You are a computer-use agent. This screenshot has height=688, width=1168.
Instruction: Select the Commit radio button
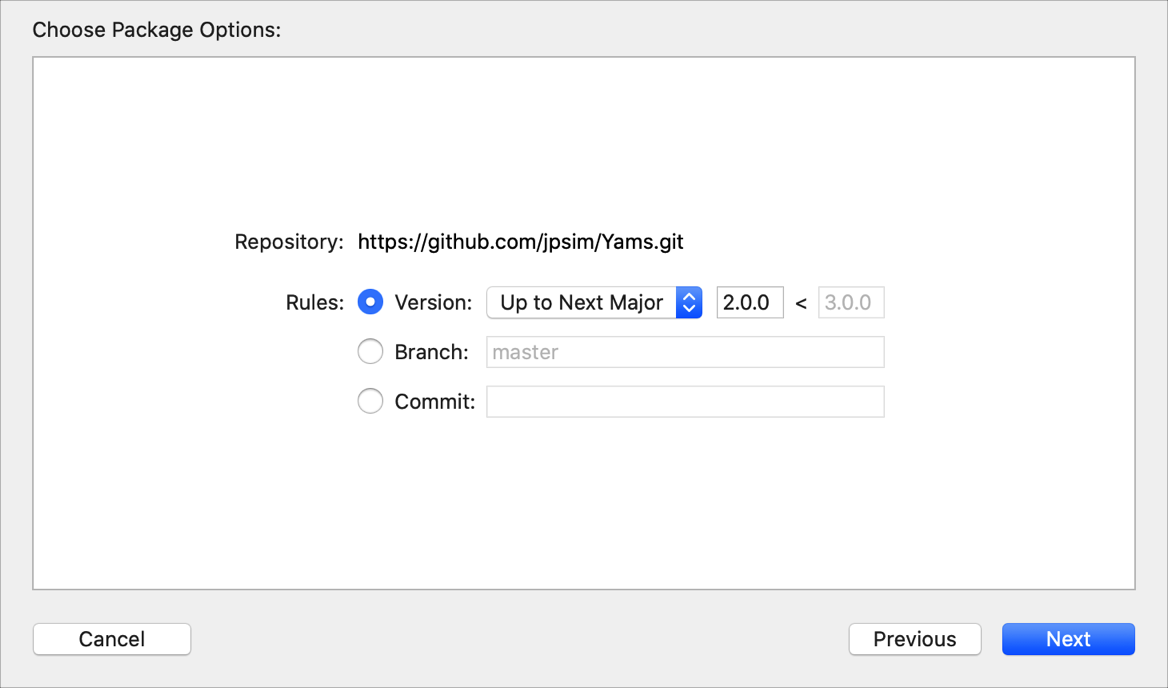pyautogui.click(x=370, y=402)
